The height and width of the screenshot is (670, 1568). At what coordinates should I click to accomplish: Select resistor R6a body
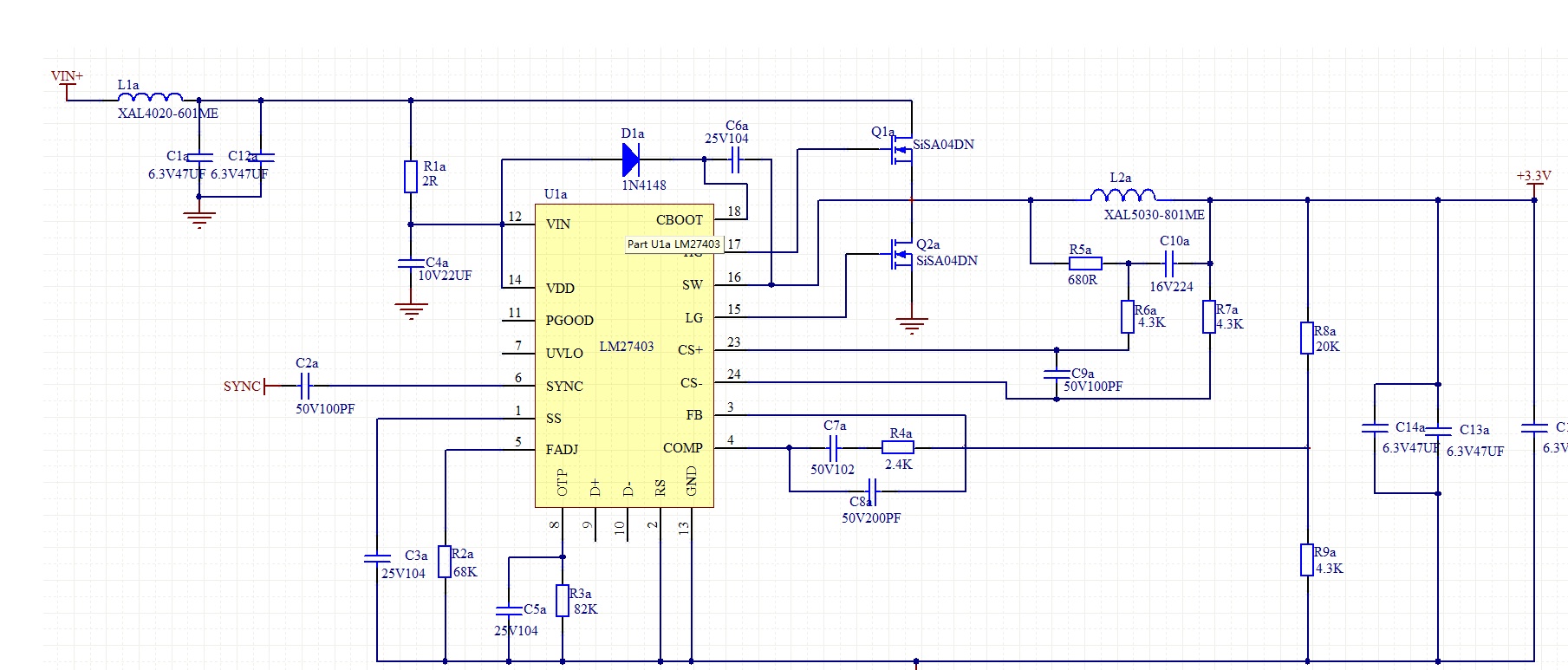coord(1128,316)
